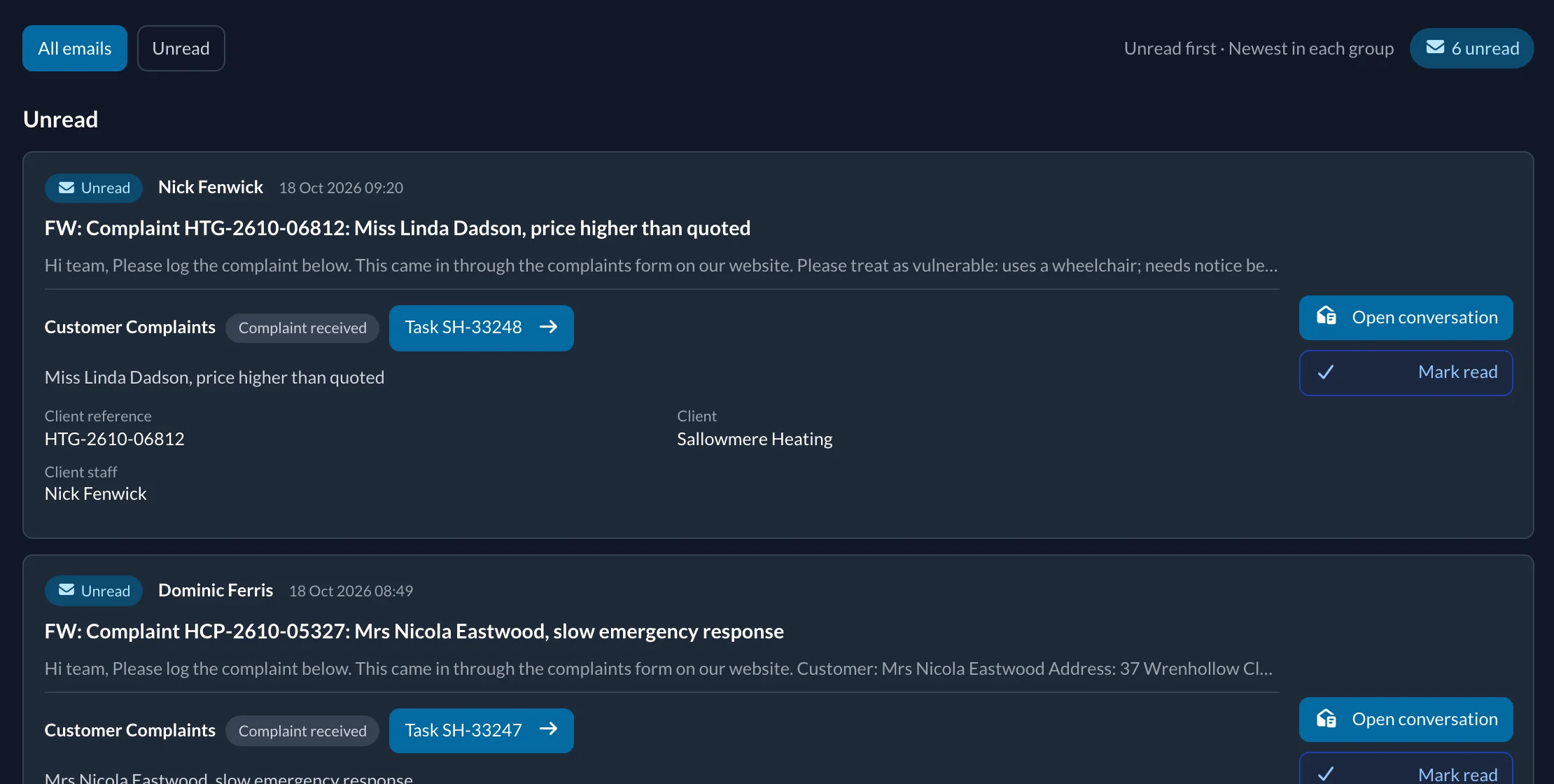Click Complaint received tag on Nicola Eastwood card
This screenshot has height=784, width=1554.
[x=302, y=731]
